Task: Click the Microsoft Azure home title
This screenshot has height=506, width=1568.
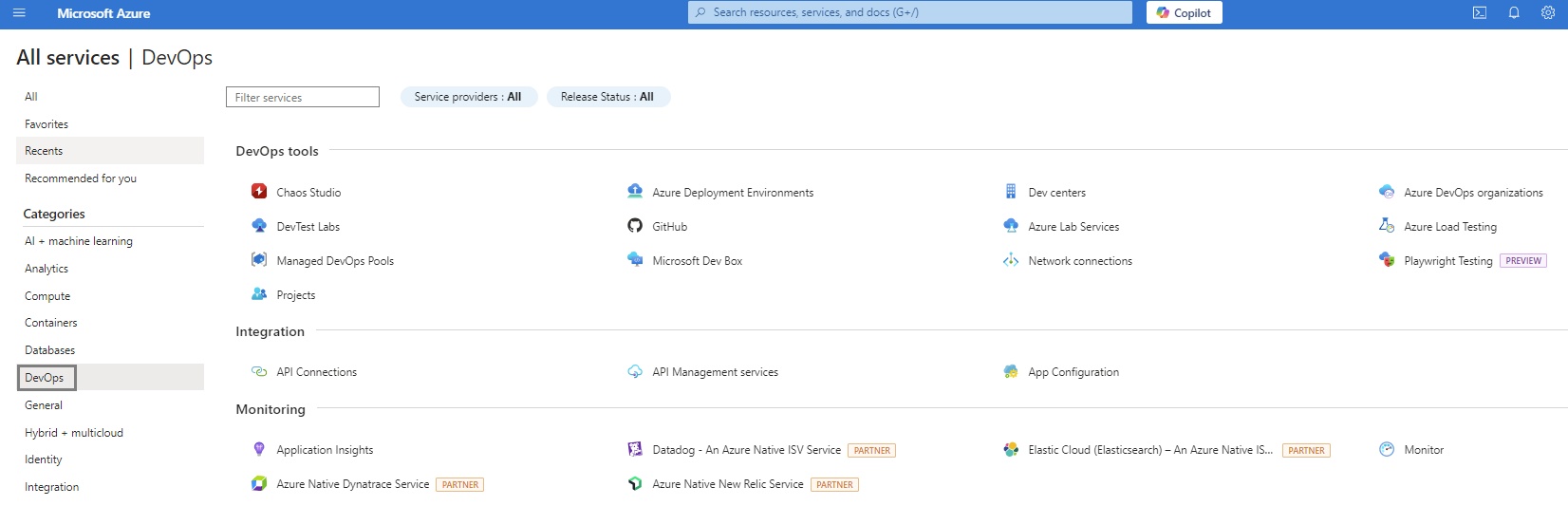Action: 103,13
